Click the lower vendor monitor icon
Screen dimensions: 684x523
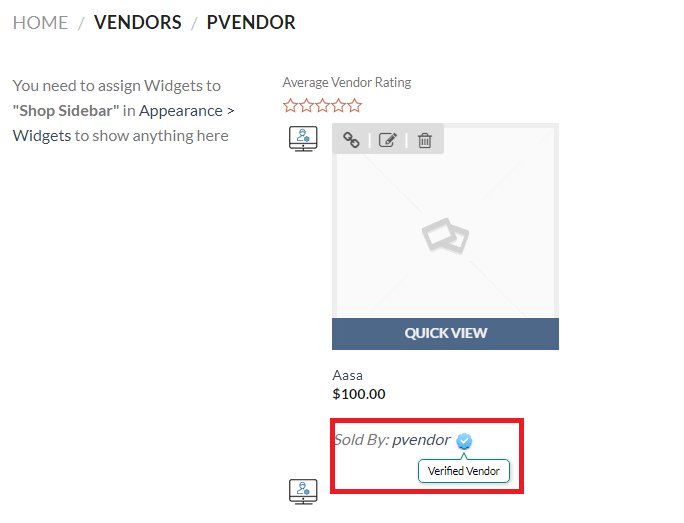click(303, 492)
